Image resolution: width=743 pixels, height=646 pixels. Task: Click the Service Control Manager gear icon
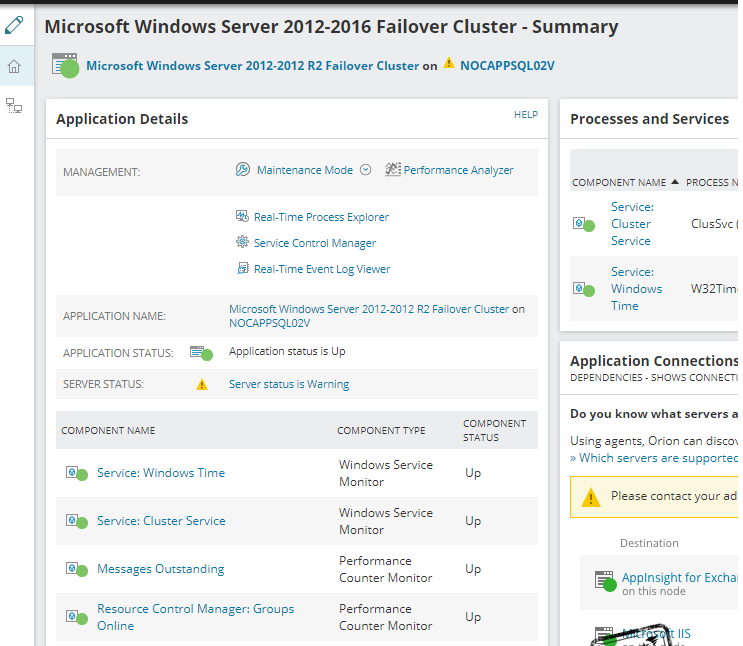click(x=242, y=242)
